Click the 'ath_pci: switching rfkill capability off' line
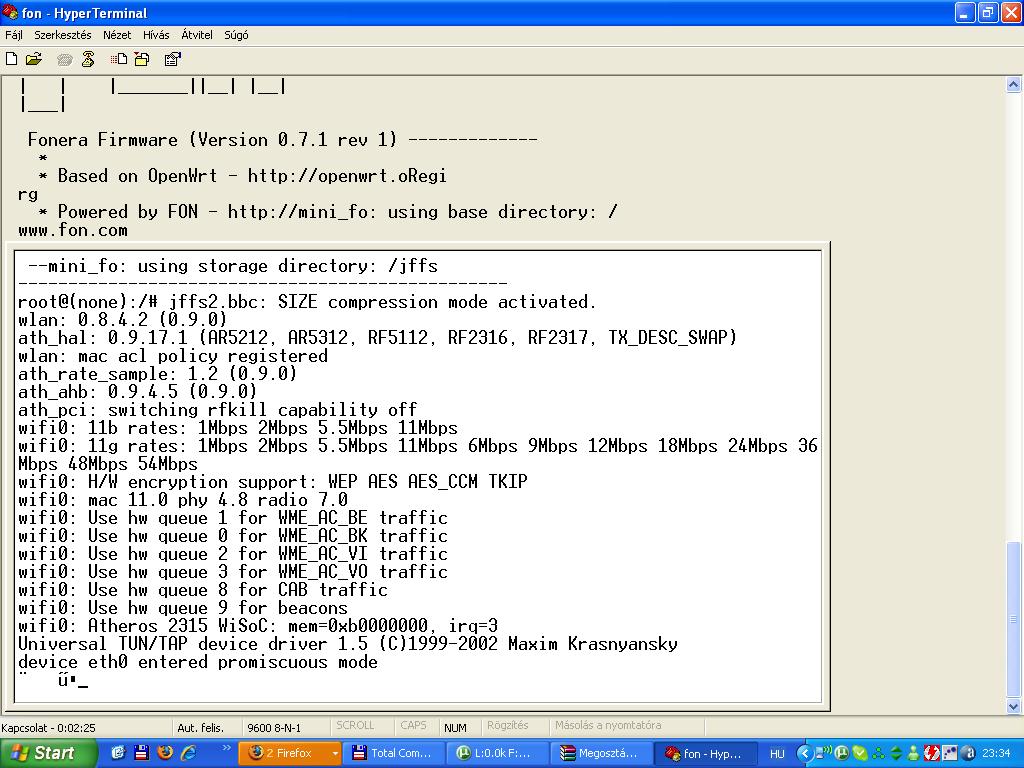The width and height of the screenshot is (1024, 768). [217, 410]
